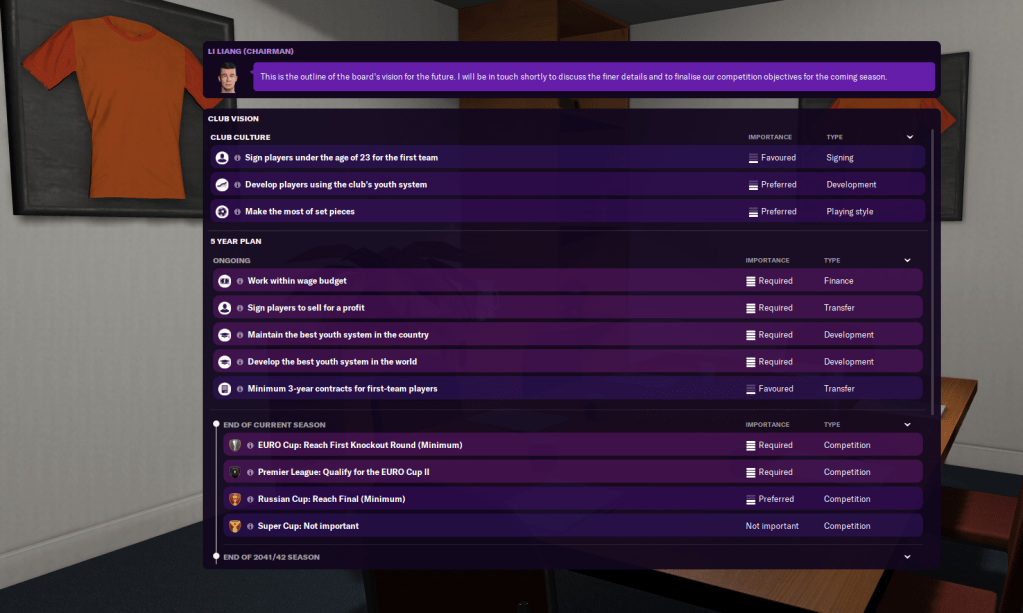Click the person icon beside Sign players under 23
Image resolution: width=1023 pixels, height=613 pixels.
[222, 158]
